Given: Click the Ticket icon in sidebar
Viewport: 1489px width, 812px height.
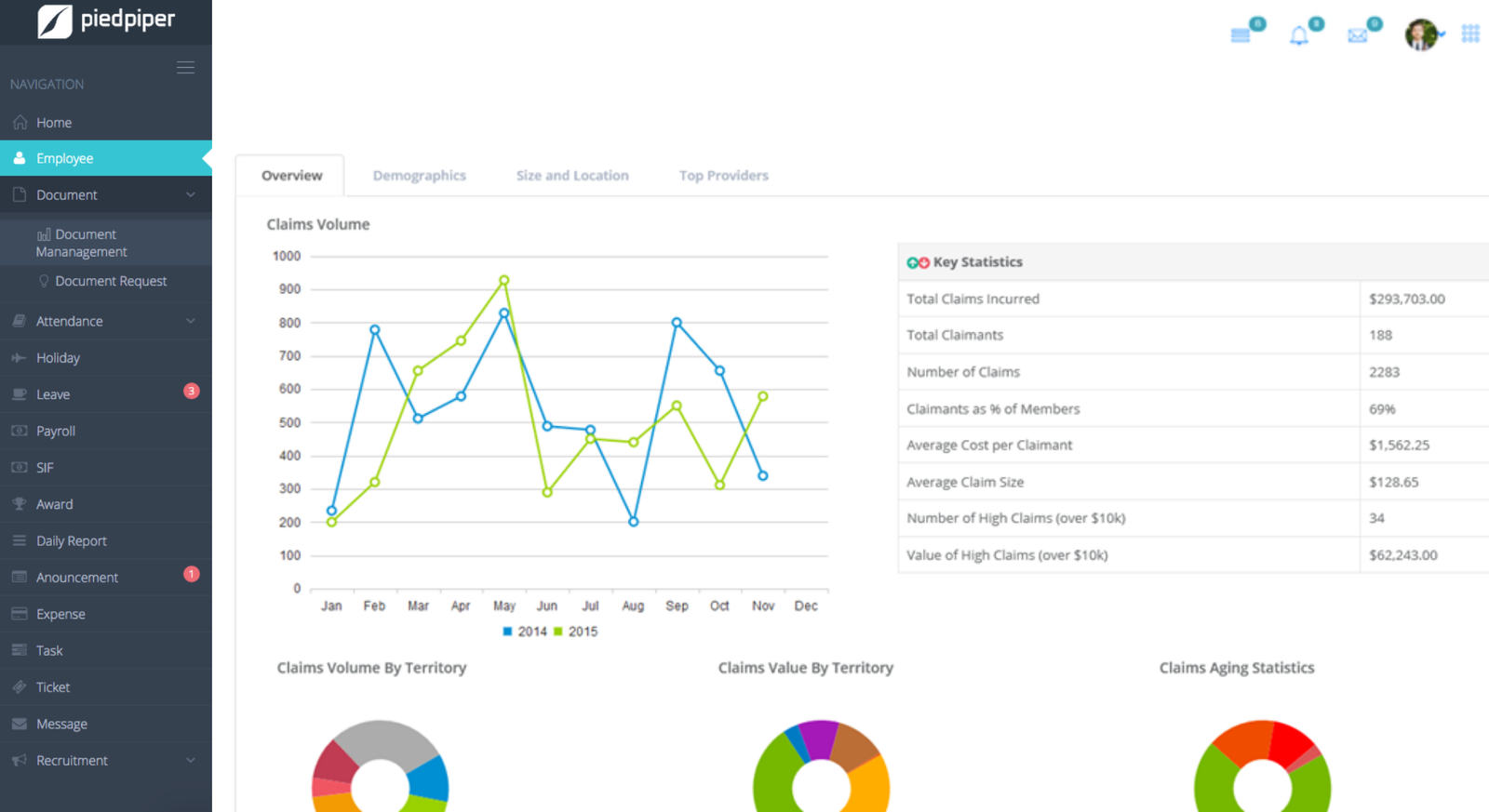Looking at the screenshot, I should [19, 687].
